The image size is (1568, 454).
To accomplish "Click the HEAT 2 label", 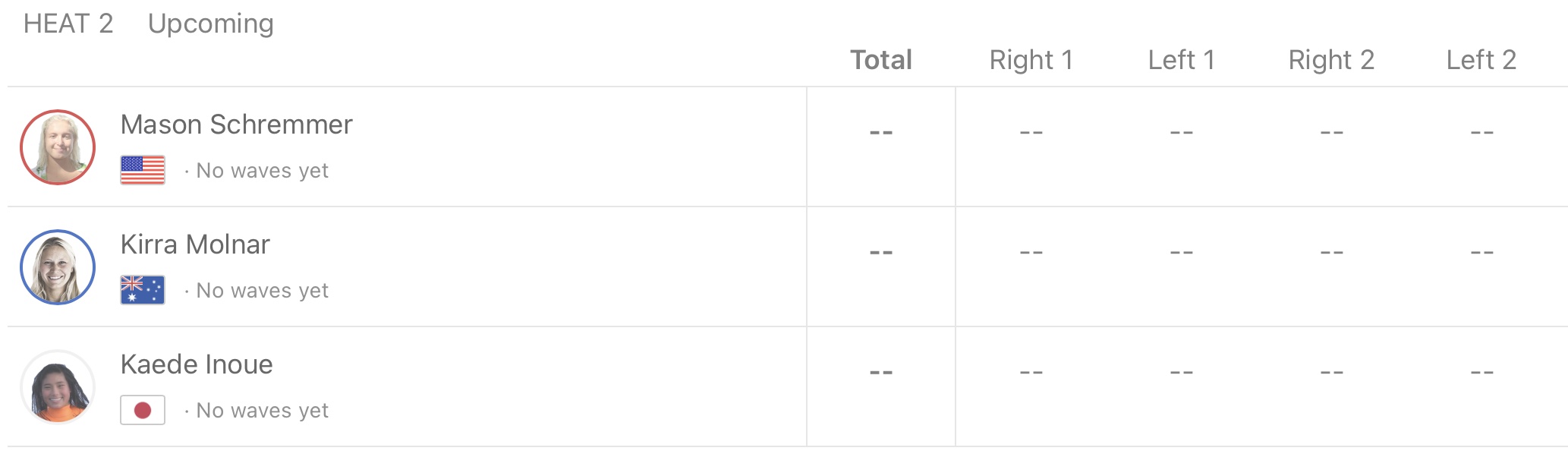I will pyautogui.click(x=68, y=24).
